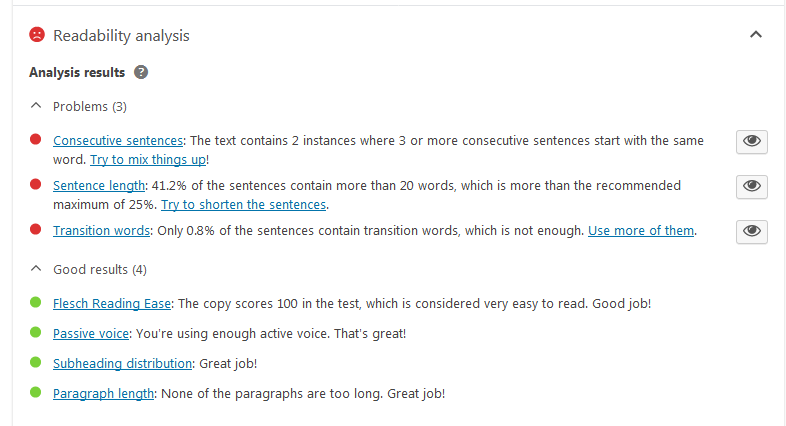Click the red bullet beside Transition words
Viewport: 786px width, 426px height.
pyautogui.click(x=36, y=230)
